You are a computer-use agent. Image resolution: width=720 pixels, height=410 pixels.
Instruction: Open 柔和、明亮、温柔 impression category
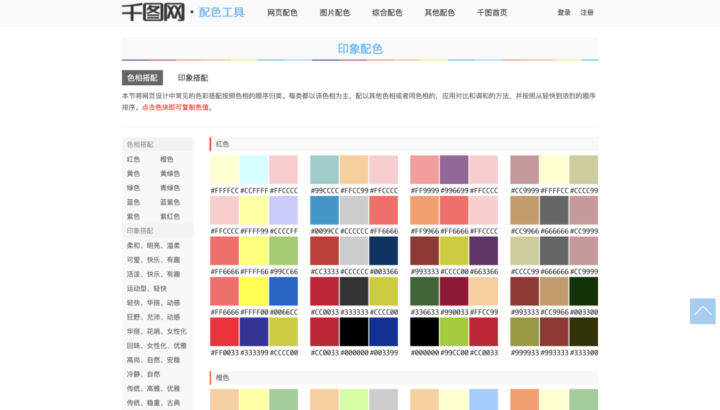point(153,246)
